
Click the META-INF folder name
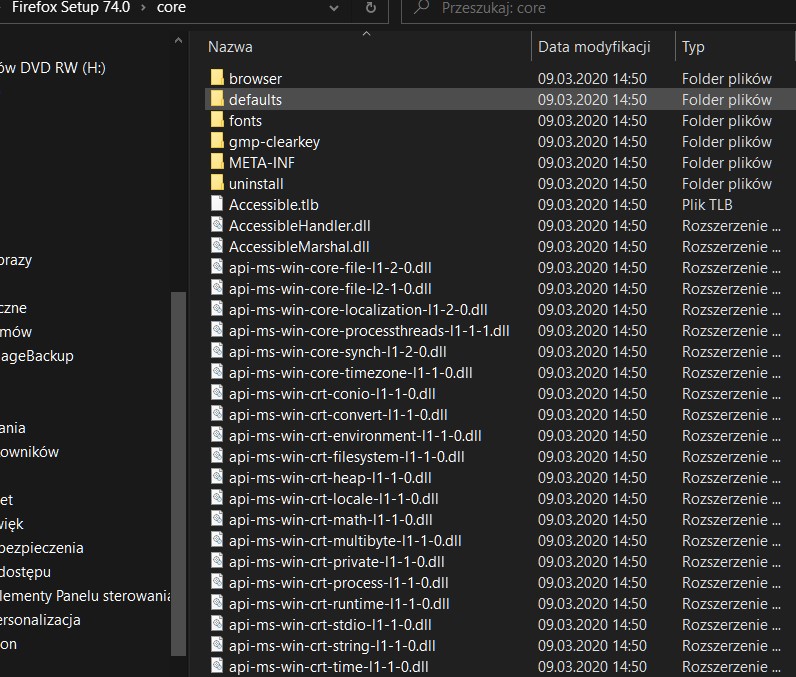coord(261,162)
